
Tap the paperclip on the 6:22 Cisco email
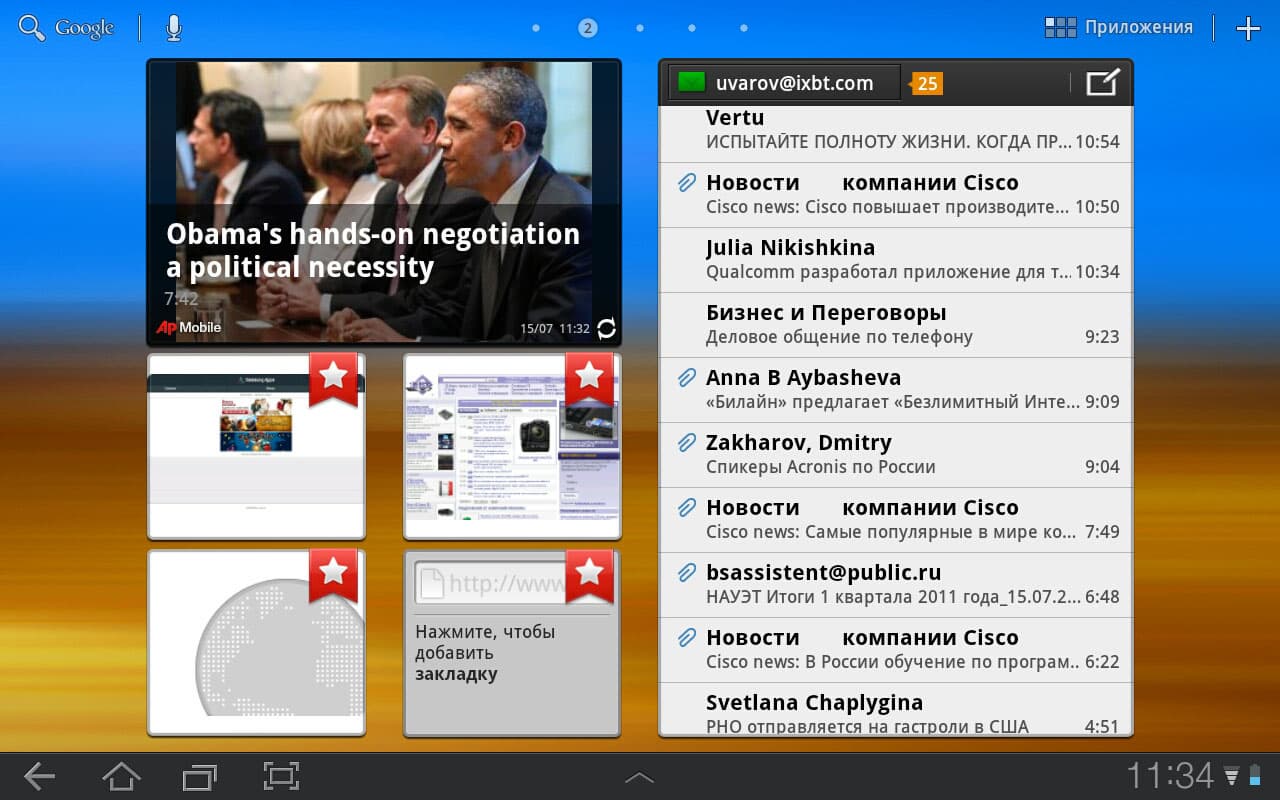tap(686, 637)
